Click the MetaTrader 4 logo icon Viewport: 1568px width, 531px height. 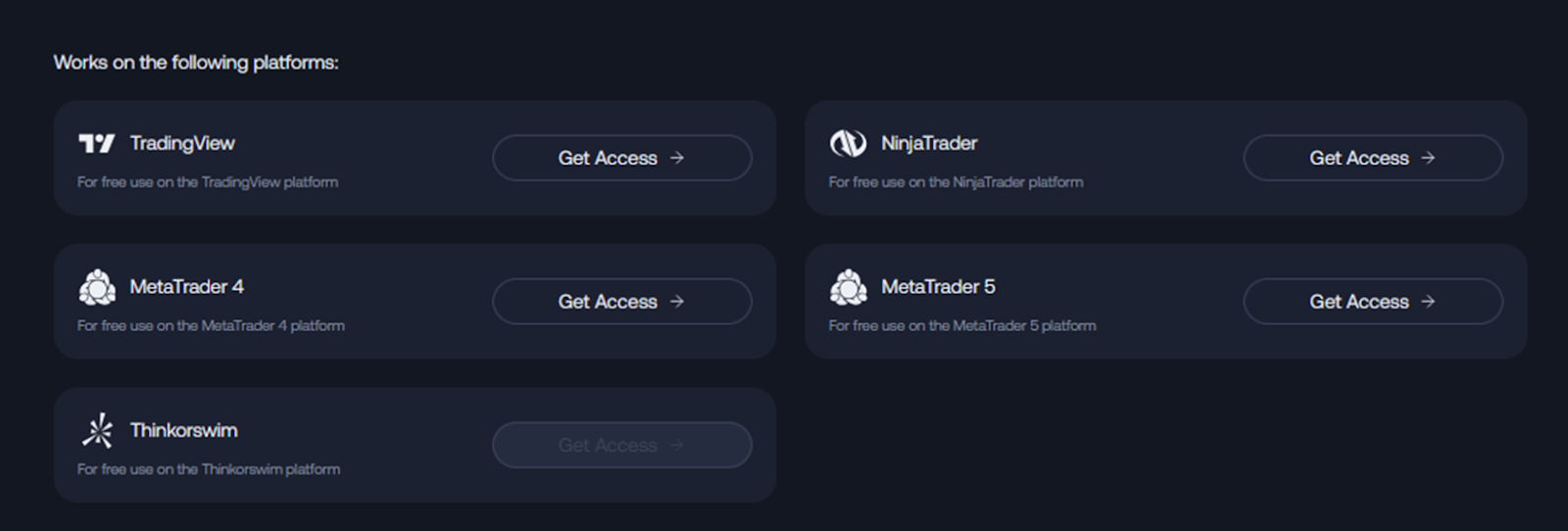click(x=97, y=287)
